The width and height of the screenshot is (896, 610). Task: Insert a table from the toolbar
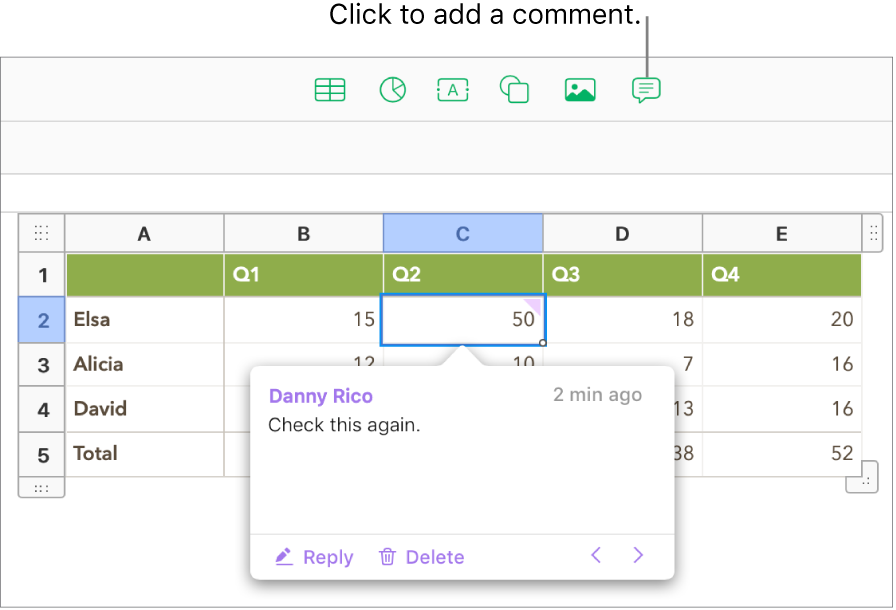point(330,90)
